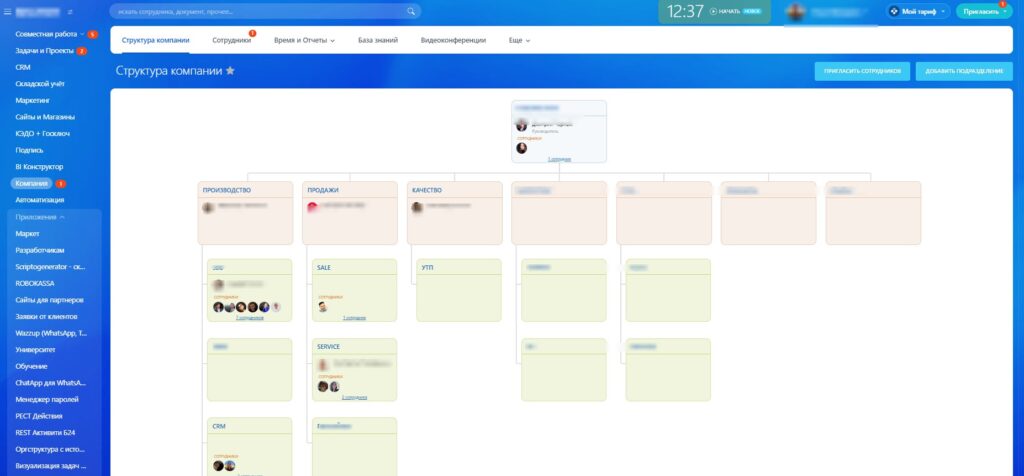Click the employee avatar in the top company card
The height and width of the screenshot is (476, 1024).
(522, 148)
